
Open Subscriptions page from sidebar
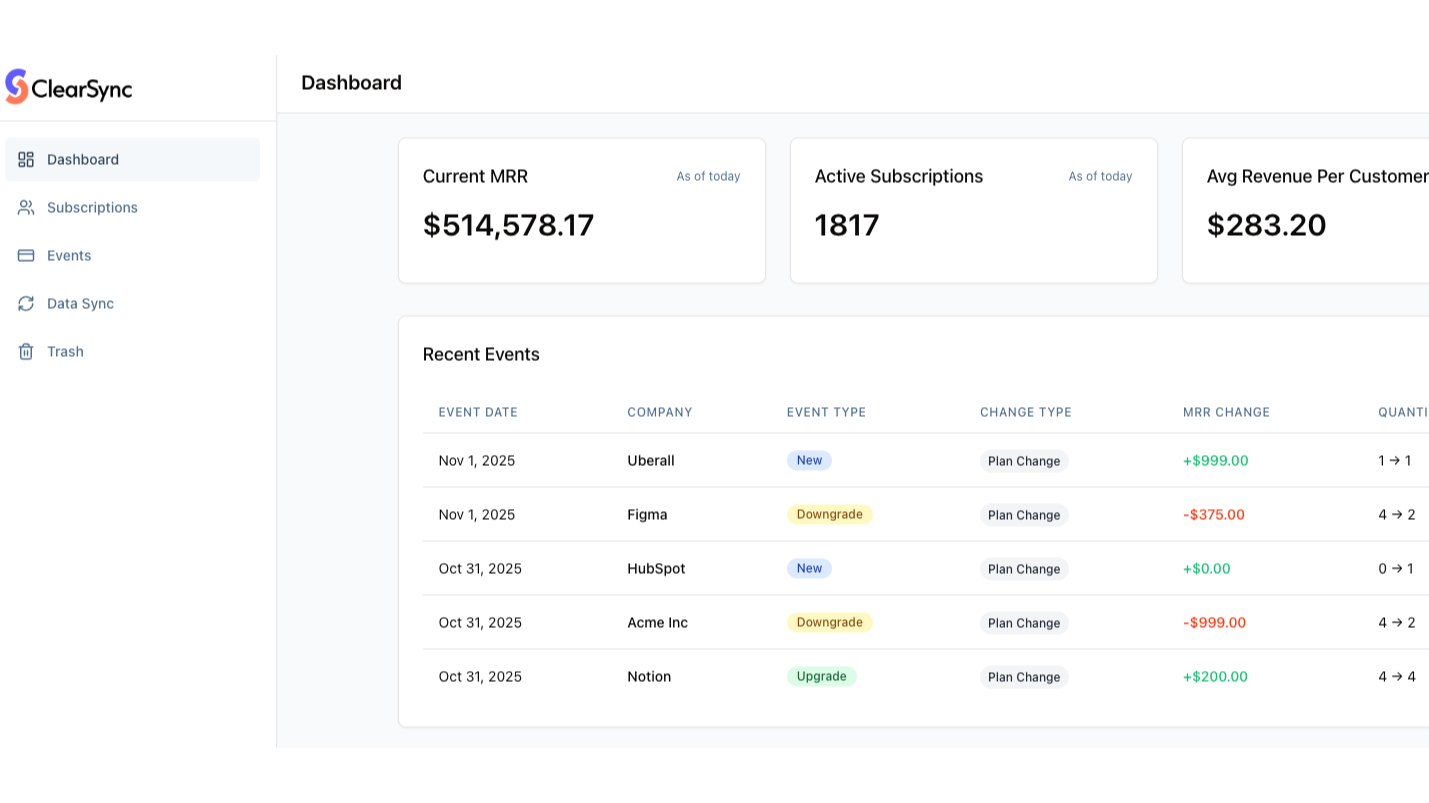[92, 208]
